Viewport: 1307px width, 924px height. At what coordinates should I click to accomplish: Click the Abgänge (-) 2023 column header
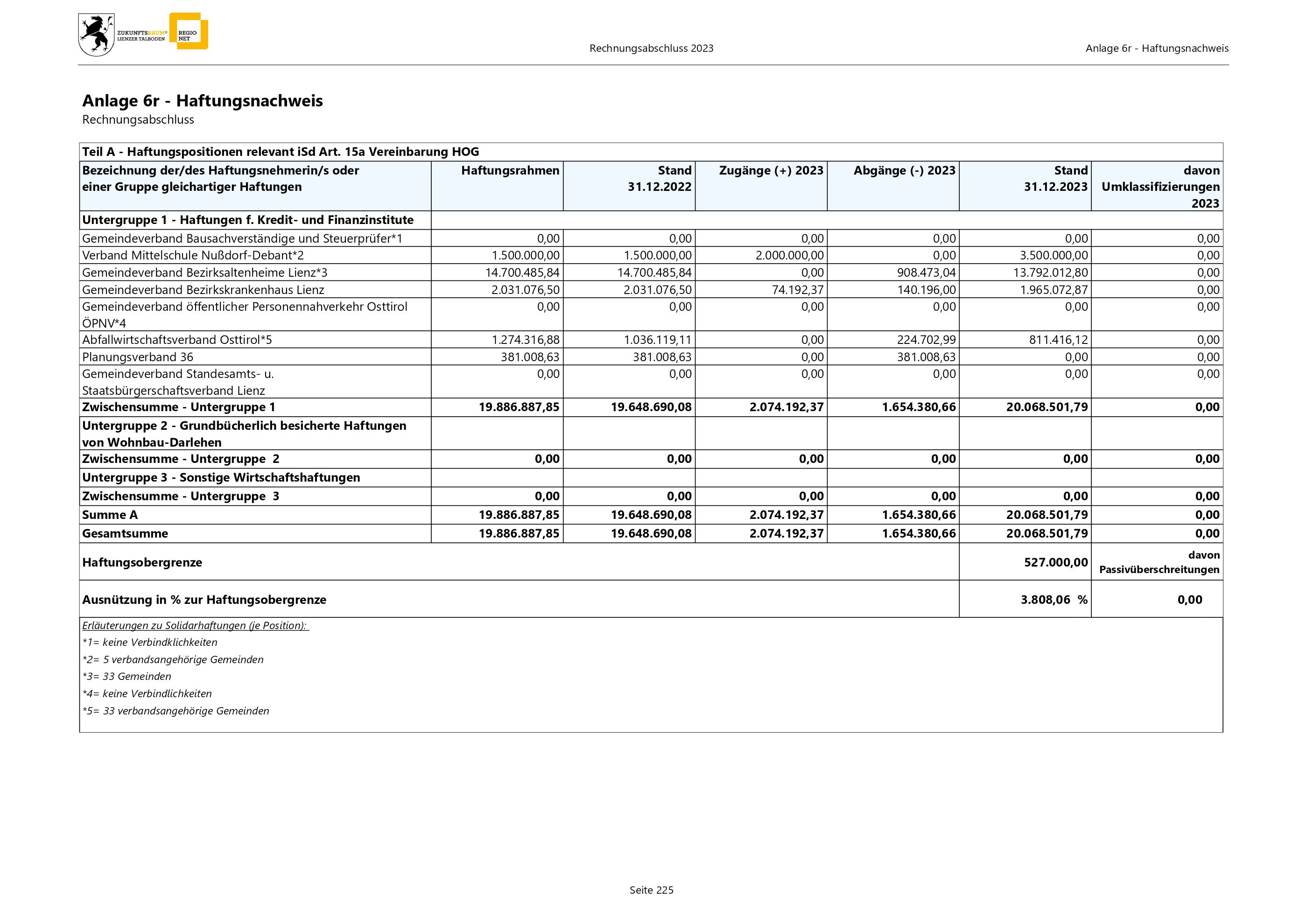point(904,170)
